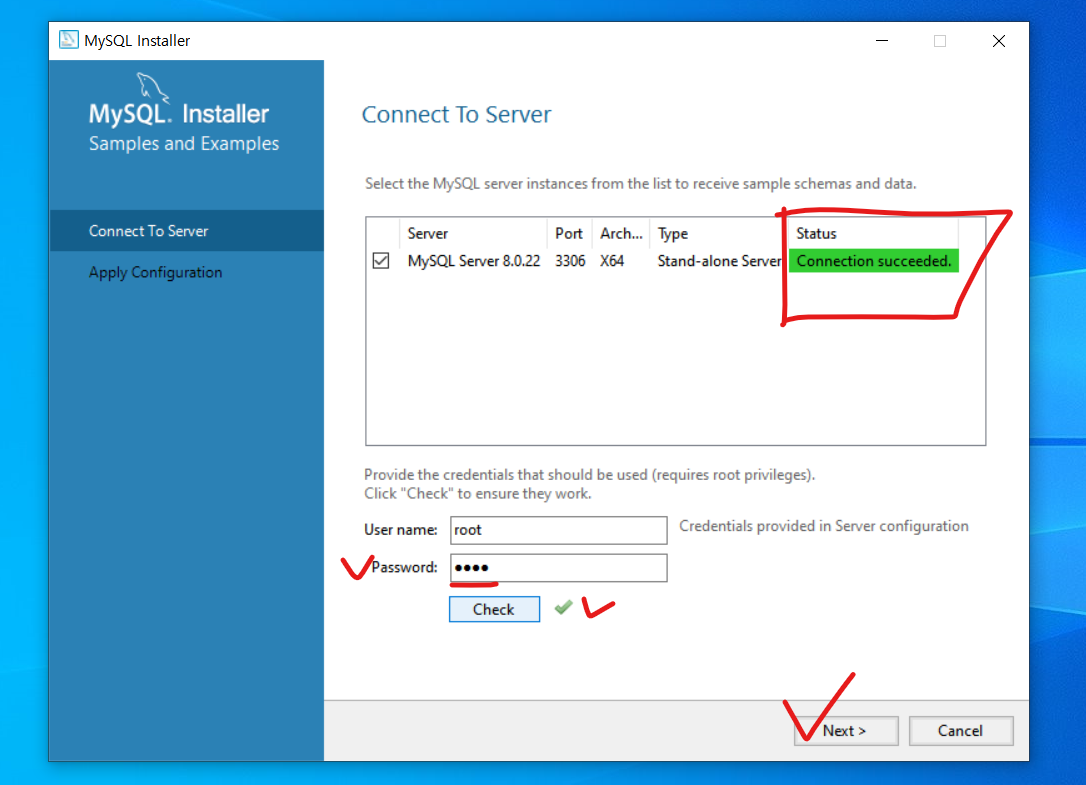This screenshot has width=1086, height=785.
Task: Close the MySQL Installer window
Action: tap(999, 41)
